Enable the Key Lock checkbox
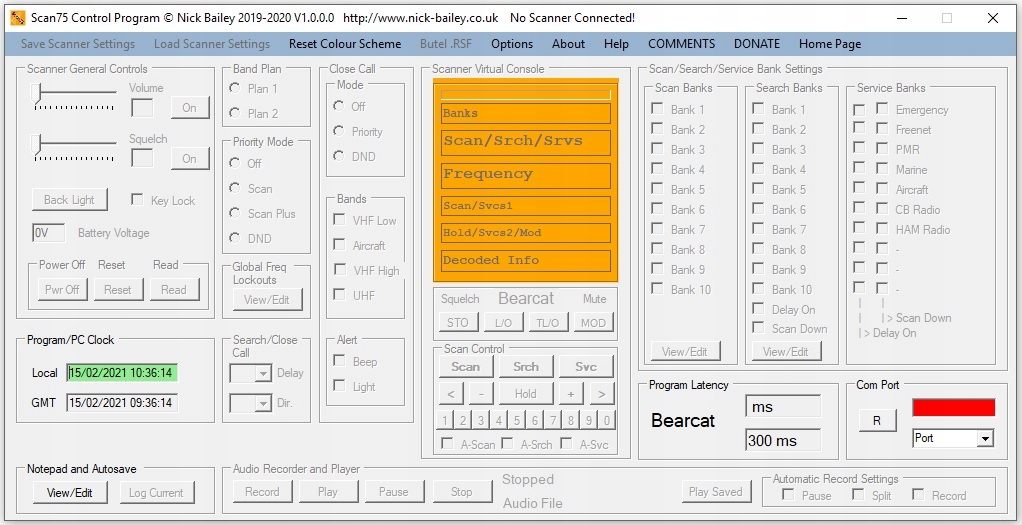 [x=137, y=200]
